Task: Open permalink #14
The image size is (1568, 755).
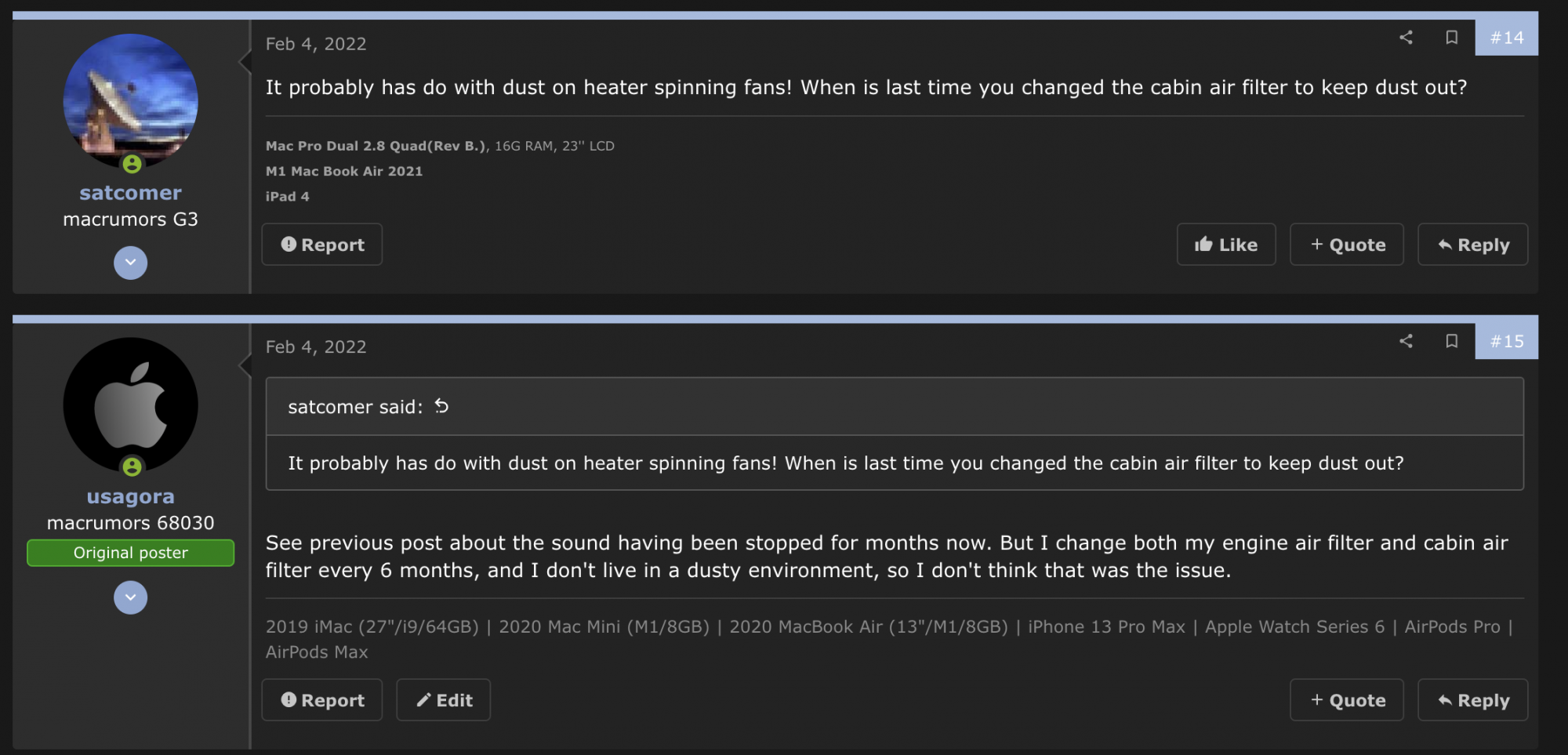Action: (1507, 37)
